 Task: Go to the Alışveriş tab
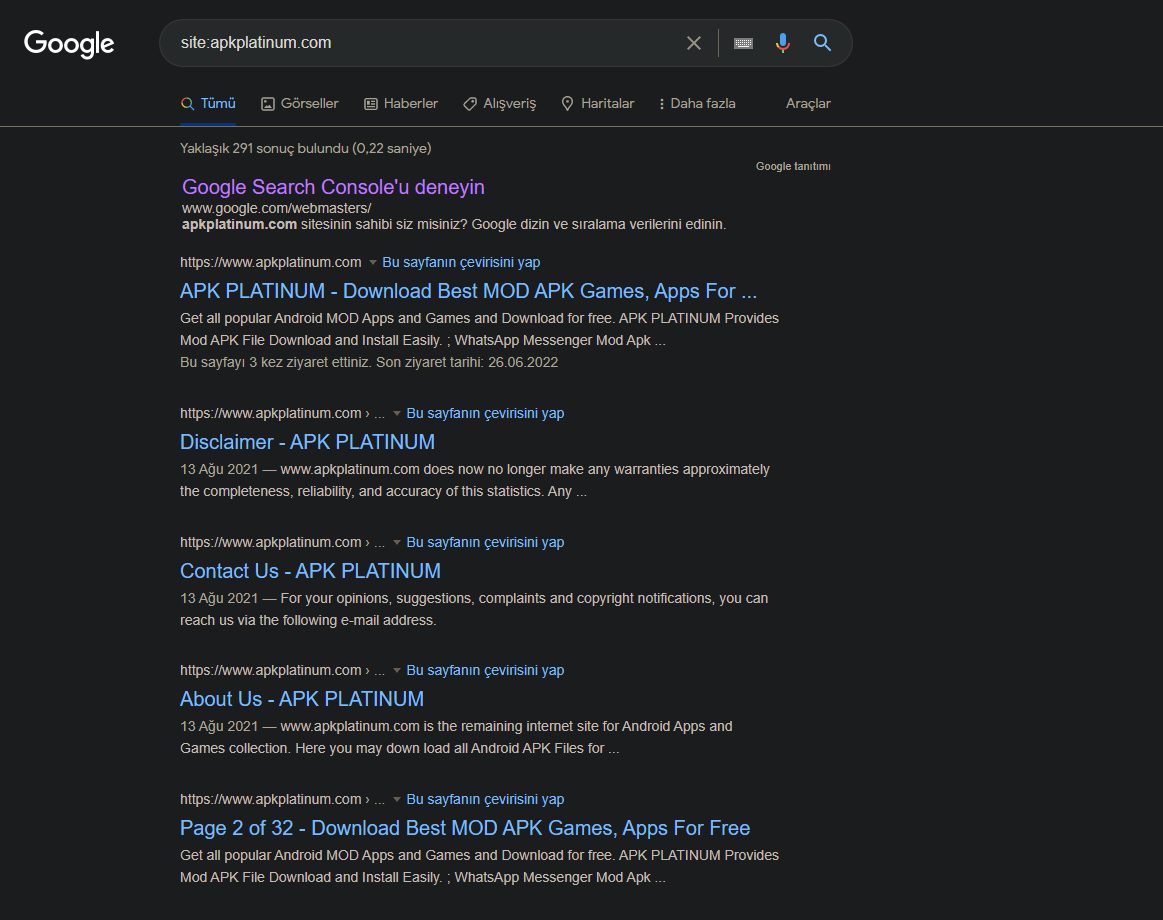pyautogui.click(x=499, y=104)
